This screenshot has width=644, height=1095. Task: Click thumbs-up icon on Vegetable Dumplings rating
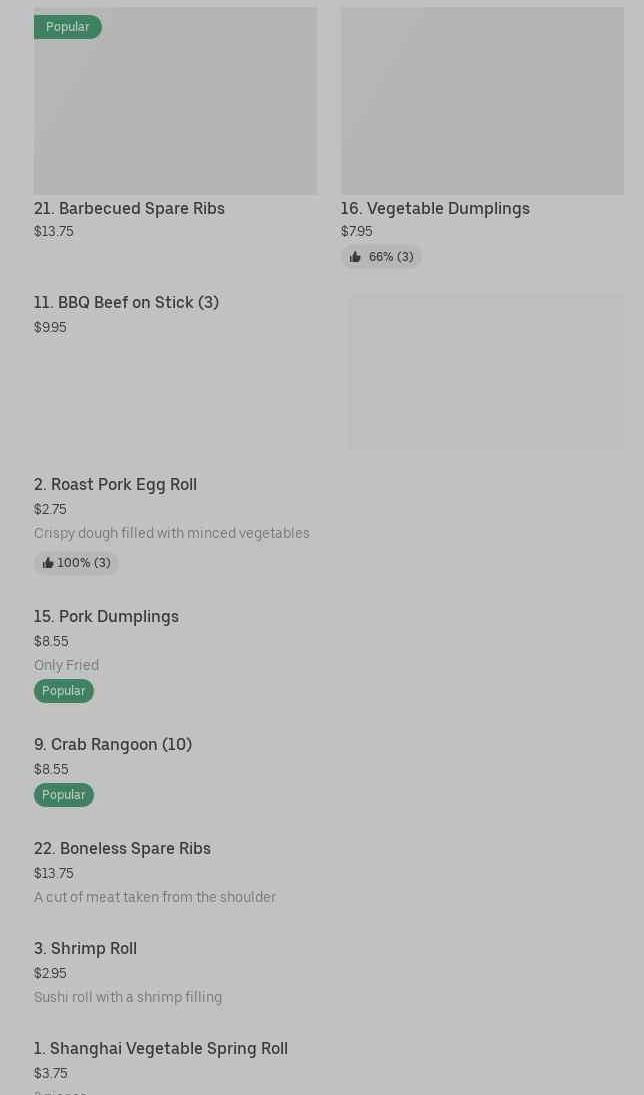355,257
